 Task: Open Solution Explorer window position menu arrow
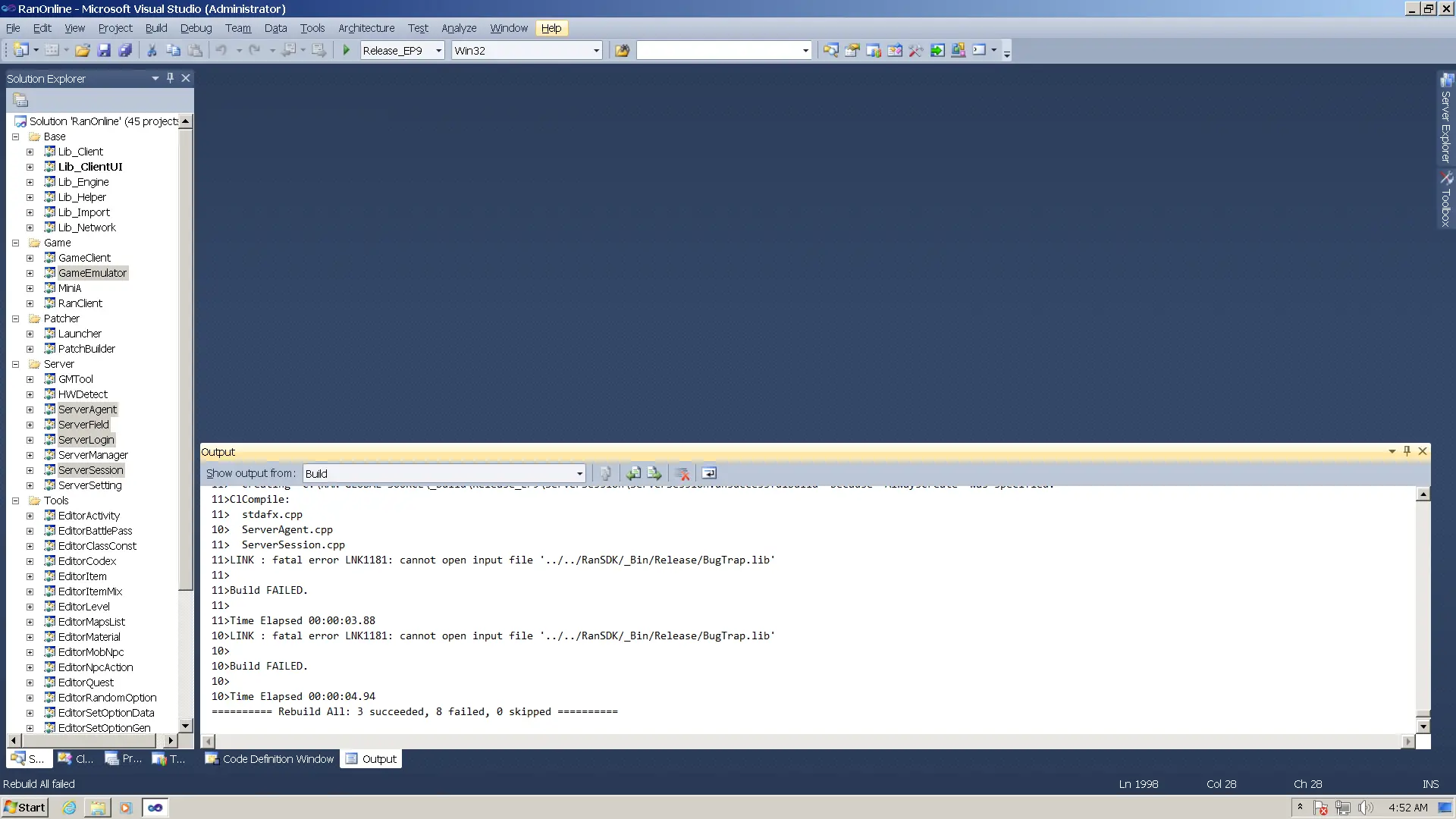pyautogui.click(x=155, y=78)
